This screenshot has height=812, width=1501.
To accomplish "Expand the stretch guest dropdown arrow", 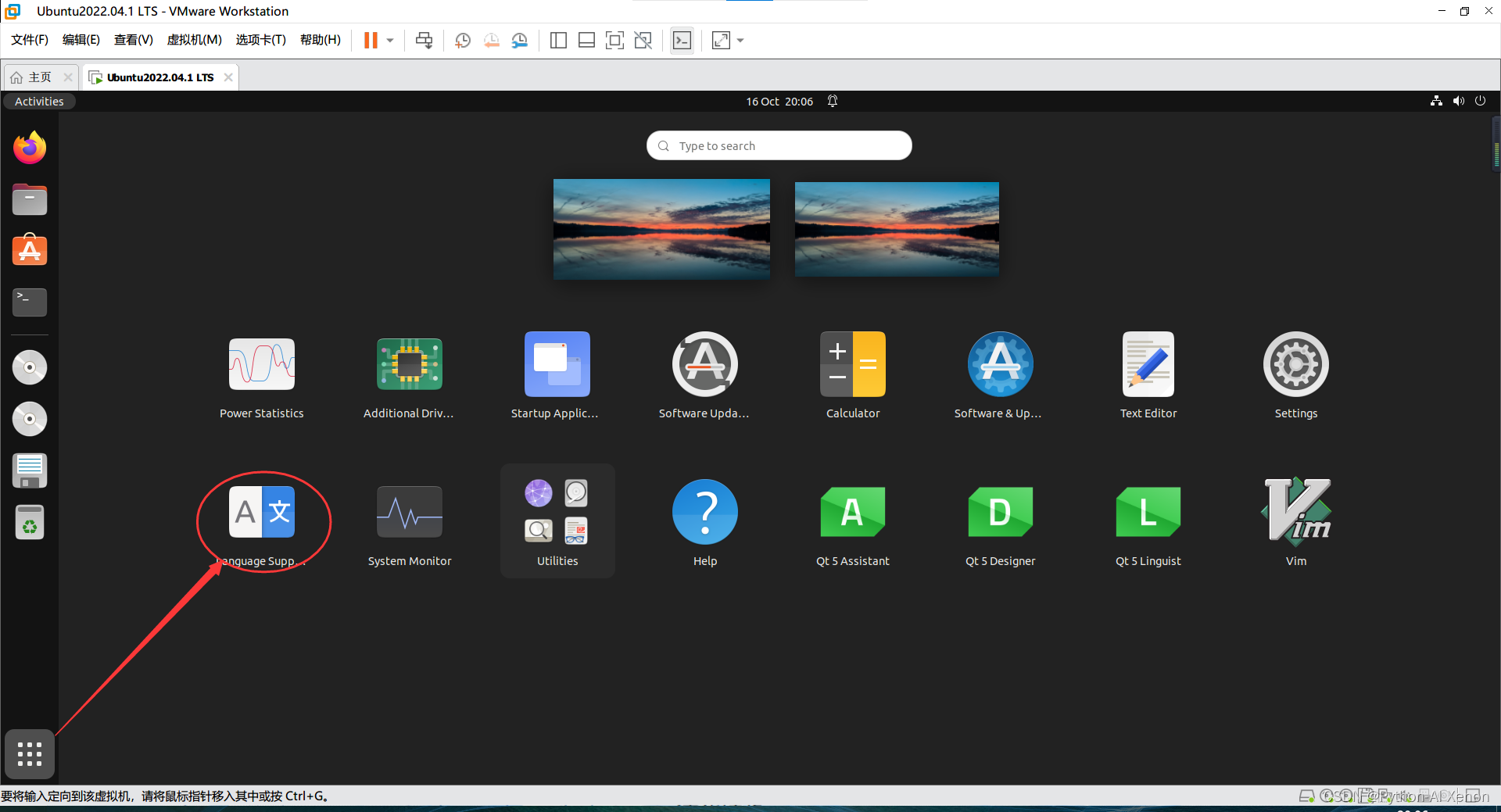I will [x=740, y=40].
